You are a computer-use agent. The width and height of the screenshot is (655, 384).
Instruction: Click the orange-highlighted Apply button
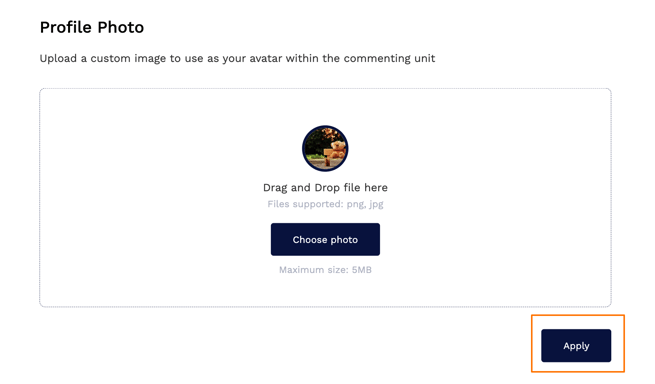[576, 346]
